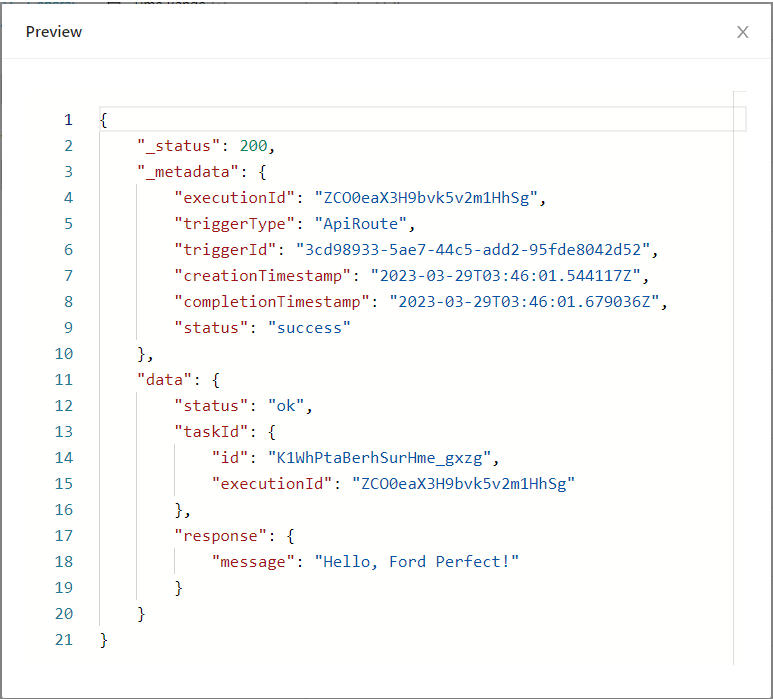Click line number 1 in the gutter

click(x=68, y=120)
